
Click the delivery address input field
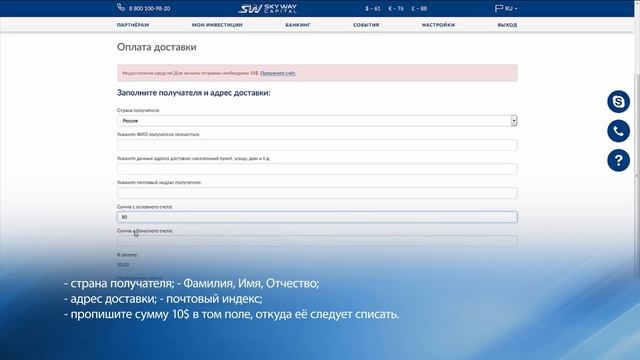317,169
